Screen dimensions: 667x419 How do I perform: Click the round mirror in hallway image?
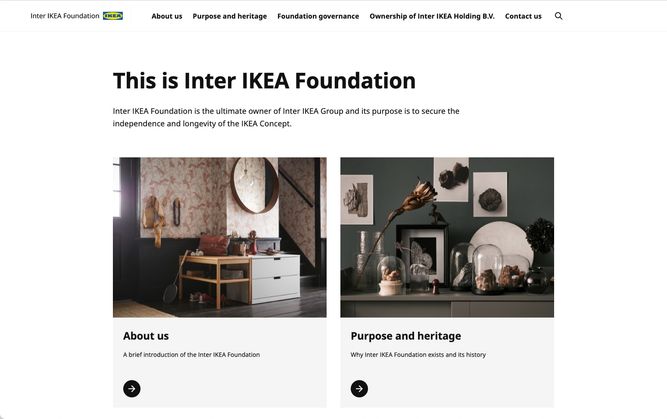pyautogui.click(x=254, y=185)
